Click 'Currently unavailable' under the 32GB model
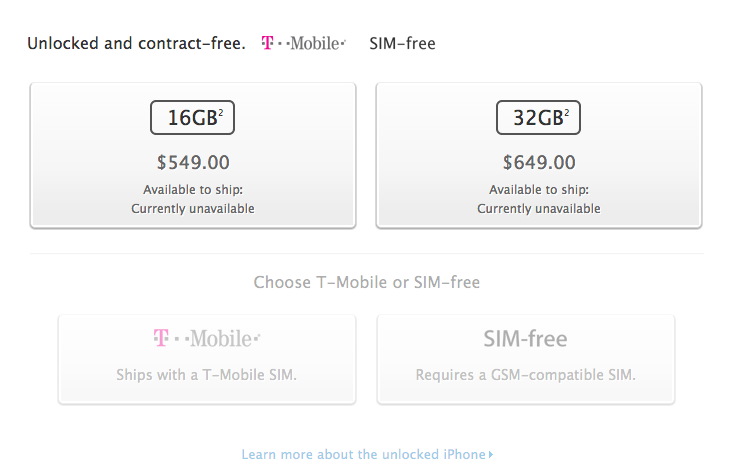The image size is (736, 474). [539, 209]
